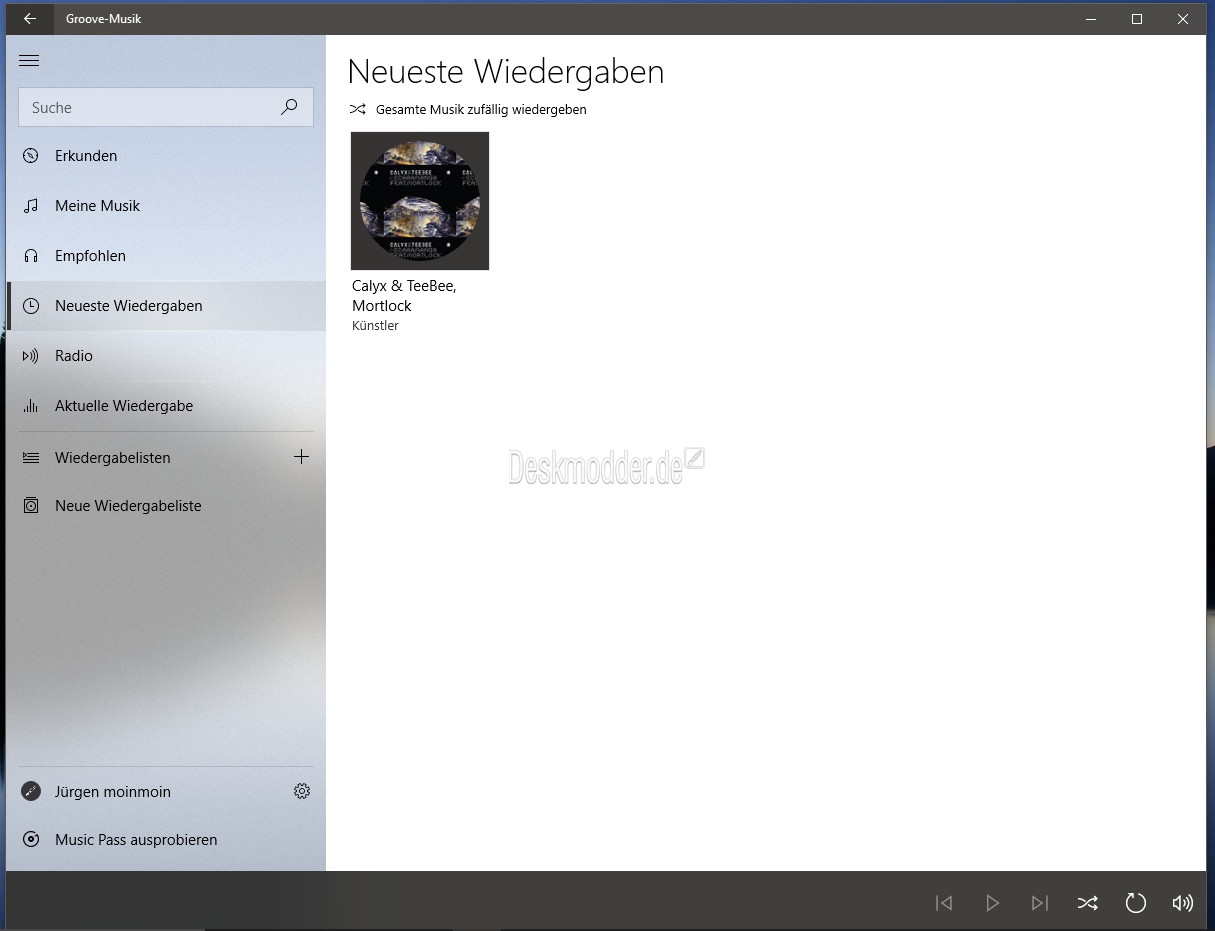
Task: Collapse the hamburger navigation menu
Action: 29,61
